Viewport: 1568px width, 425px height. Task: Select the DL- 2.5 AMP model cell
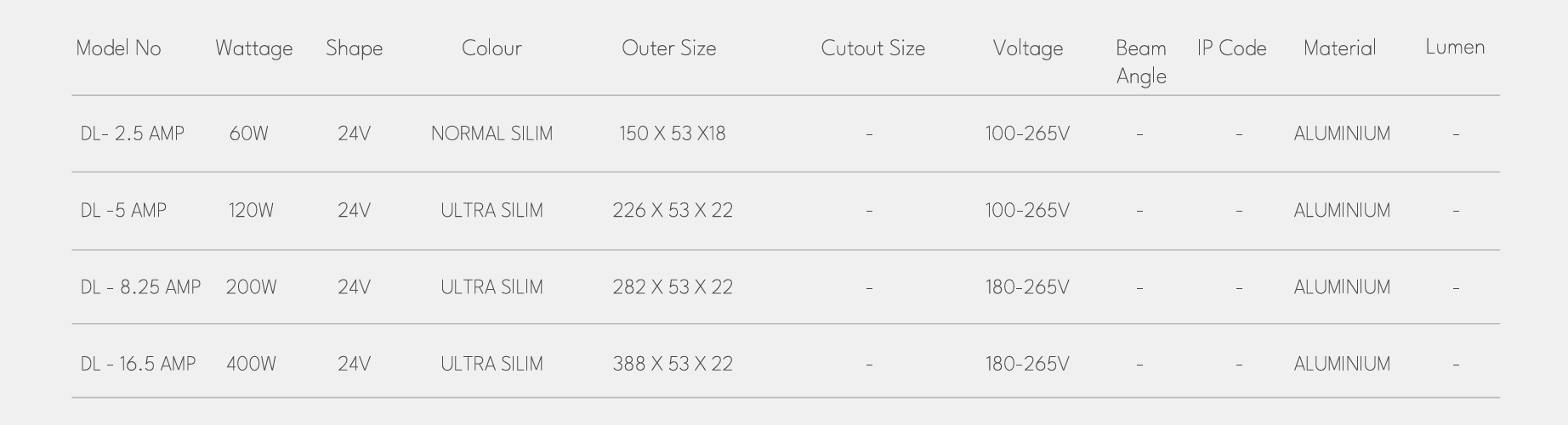(132, 133)
